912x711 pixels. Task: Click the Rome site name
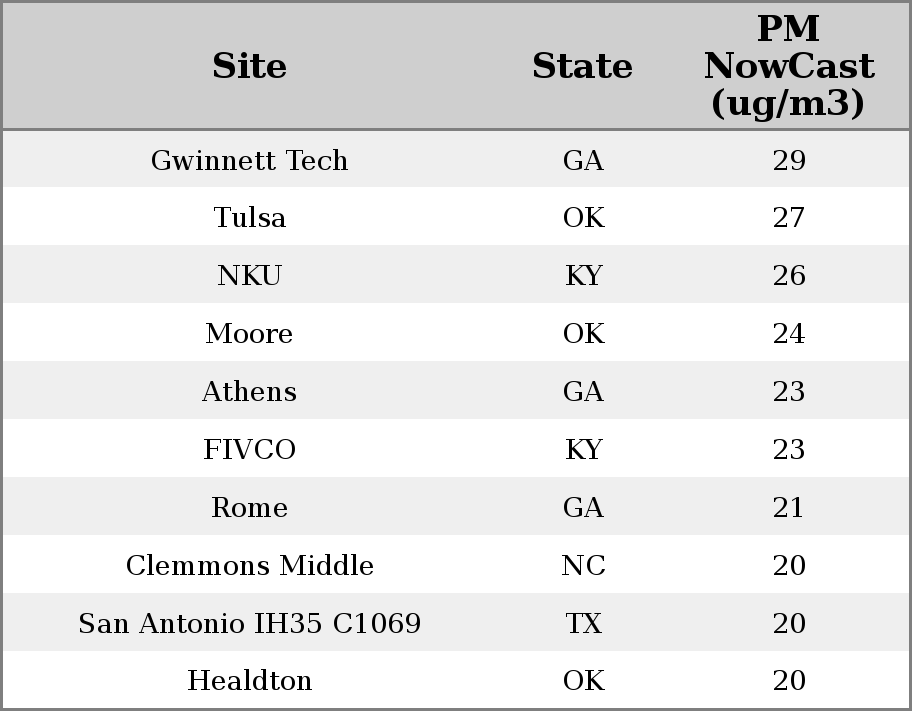250,507
